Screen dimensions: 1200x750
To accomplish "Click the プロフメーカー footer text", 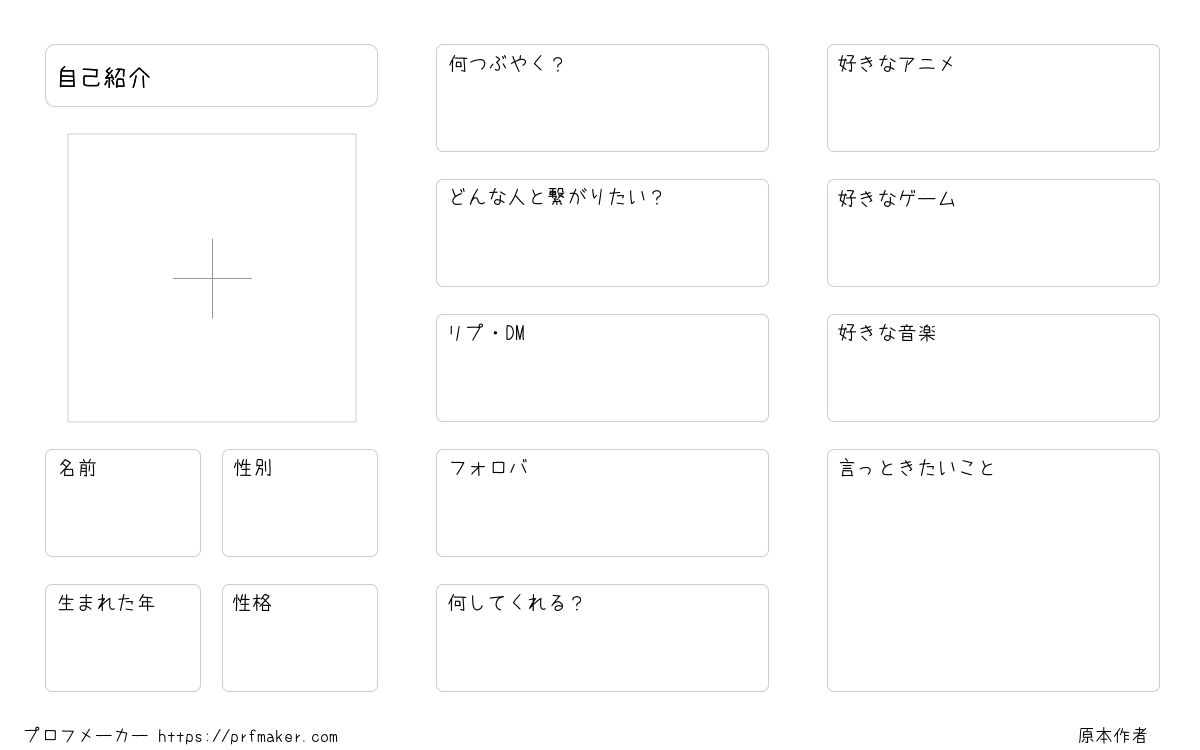I will [86, 736].
